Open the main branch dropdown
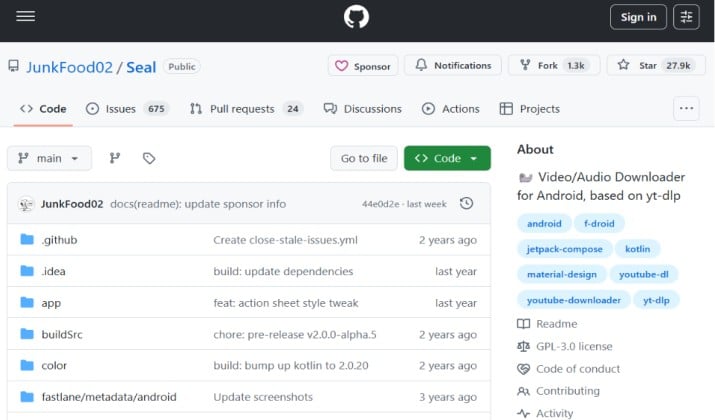 [x=49, y=158]
